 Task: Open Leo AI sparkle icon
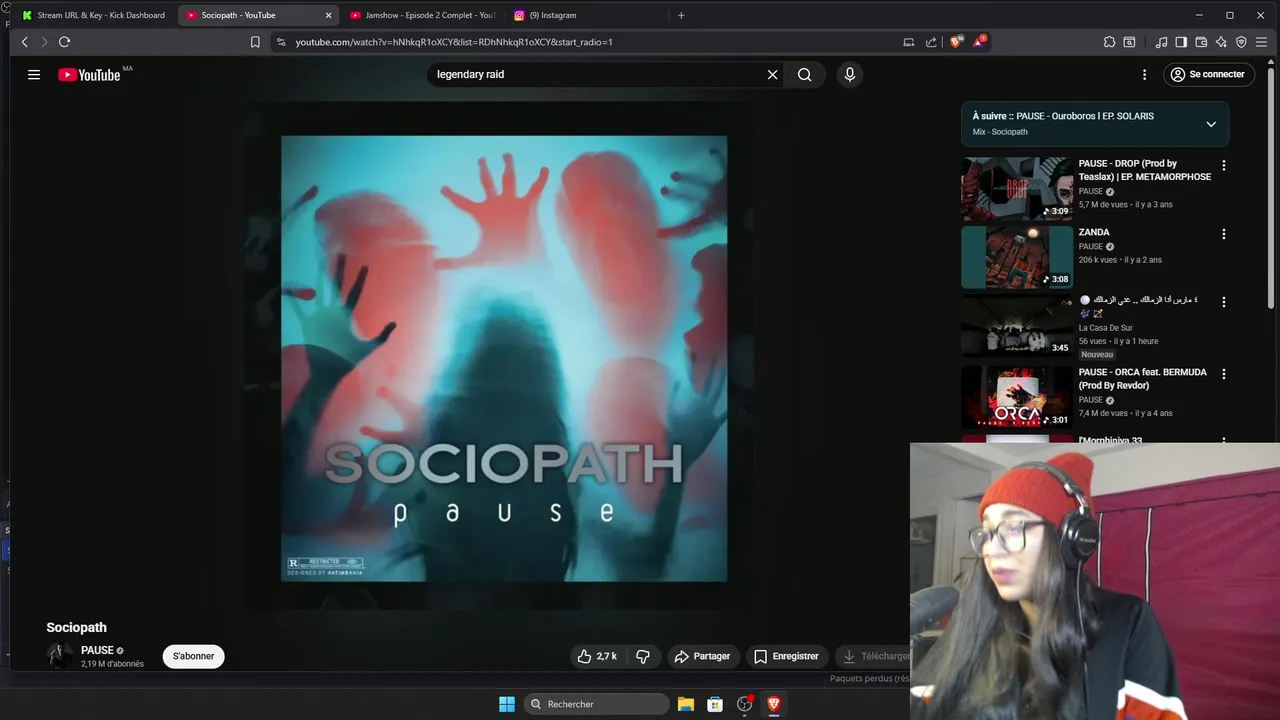pos(1221,42)
